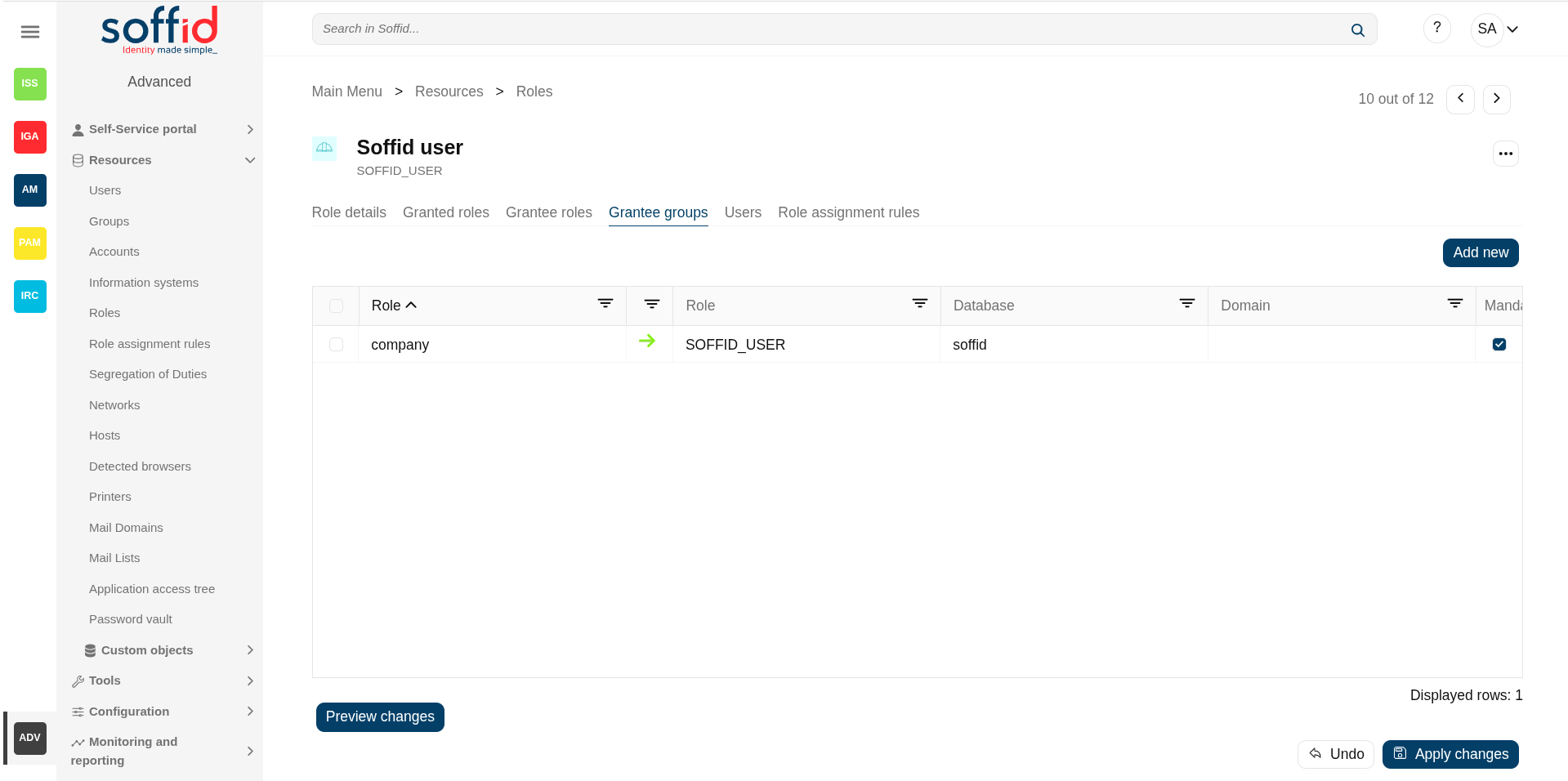Select the IGA module icon
This screenshot has height=781, width=1568.
(x=30, y=136)
